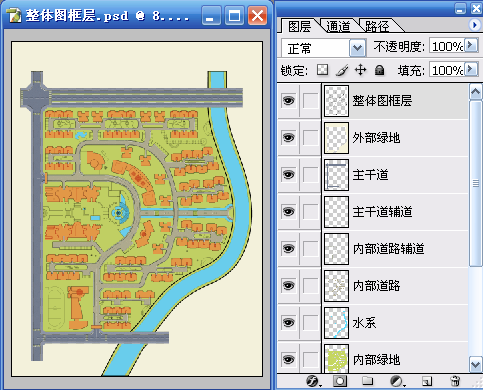Select layer named 内部道路
Viewport: 483px width, 390px height.
coord(376,286)
